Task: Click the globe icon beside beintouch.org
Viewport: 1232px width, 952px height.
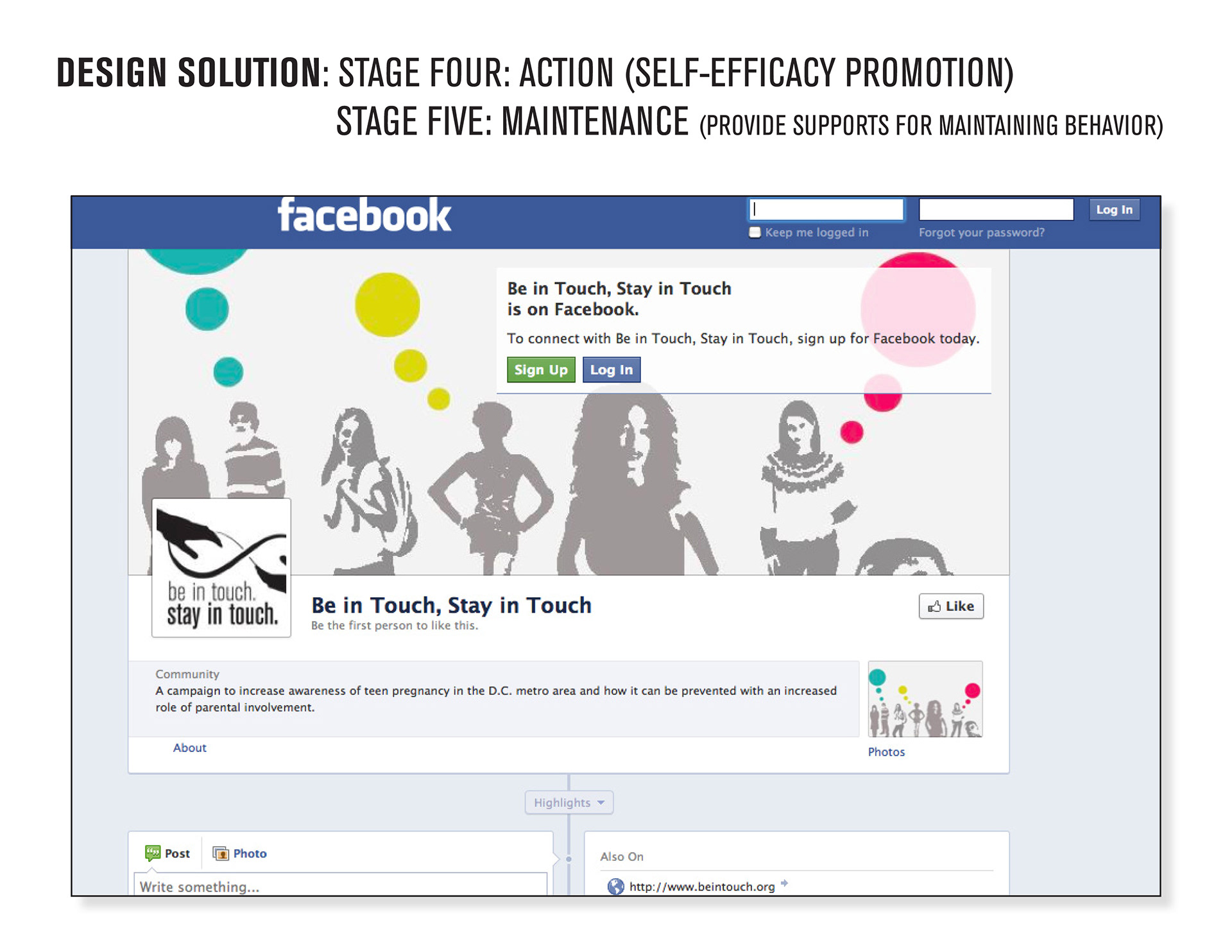Action: point(616,887)
